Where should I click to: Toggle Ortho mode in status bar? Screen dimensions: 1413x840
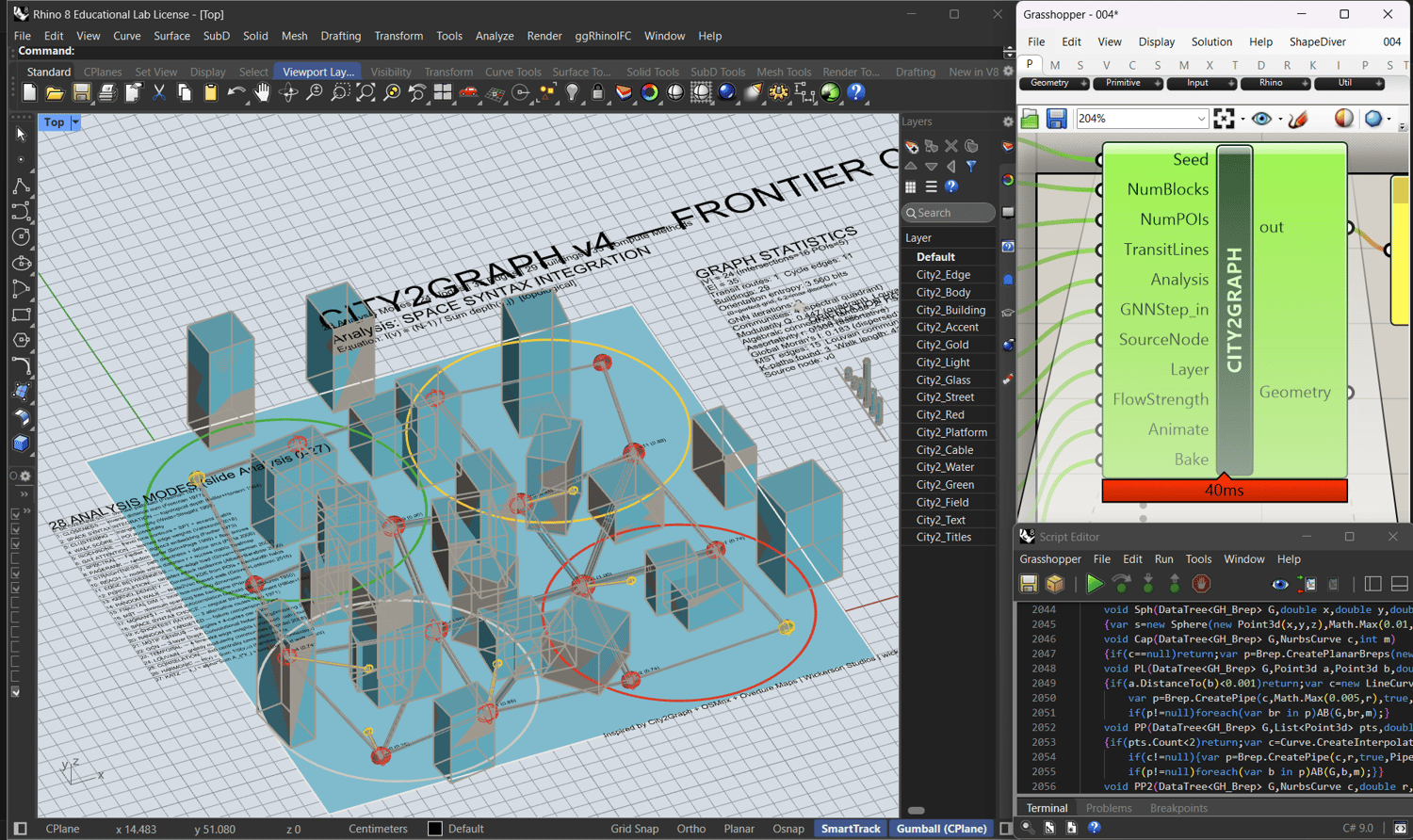point(690,829)
